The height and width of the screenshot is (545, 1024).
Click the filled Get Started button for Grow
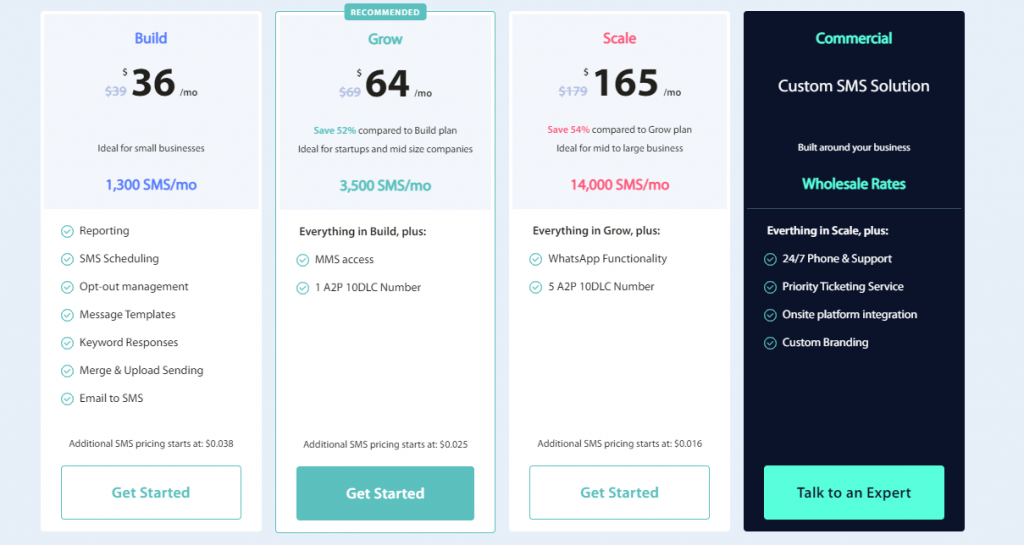click(x=385, y=493)
